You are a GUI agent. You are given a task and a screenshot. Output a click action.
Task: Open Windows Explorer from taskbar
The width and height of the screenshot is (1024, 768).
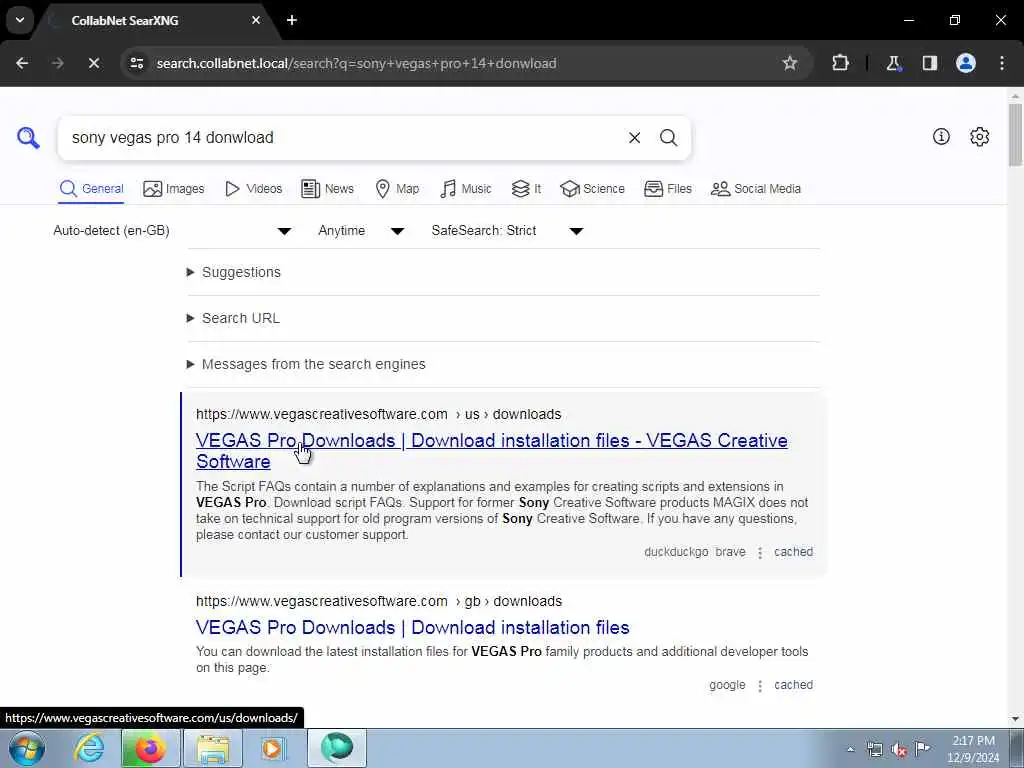point(213,748)
